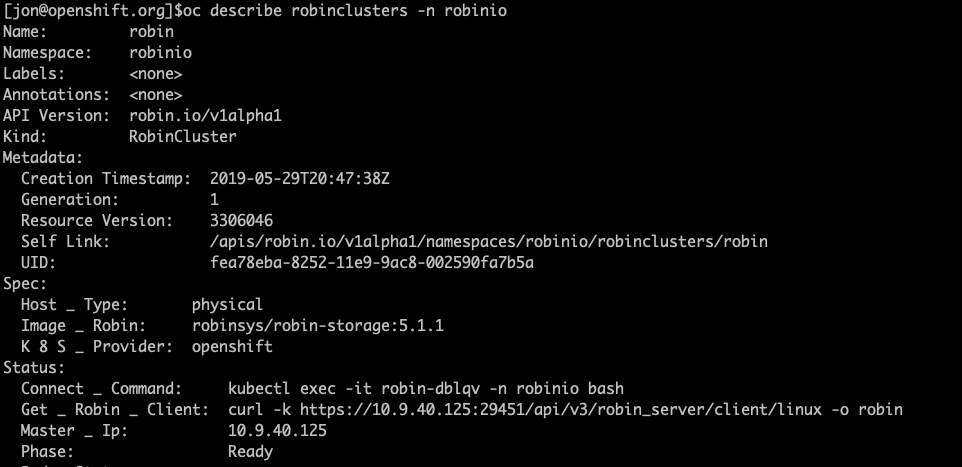This screenshot has height=467, width=962.
Task: Click the Host Type value 'physical'
Action: (227, 304)
